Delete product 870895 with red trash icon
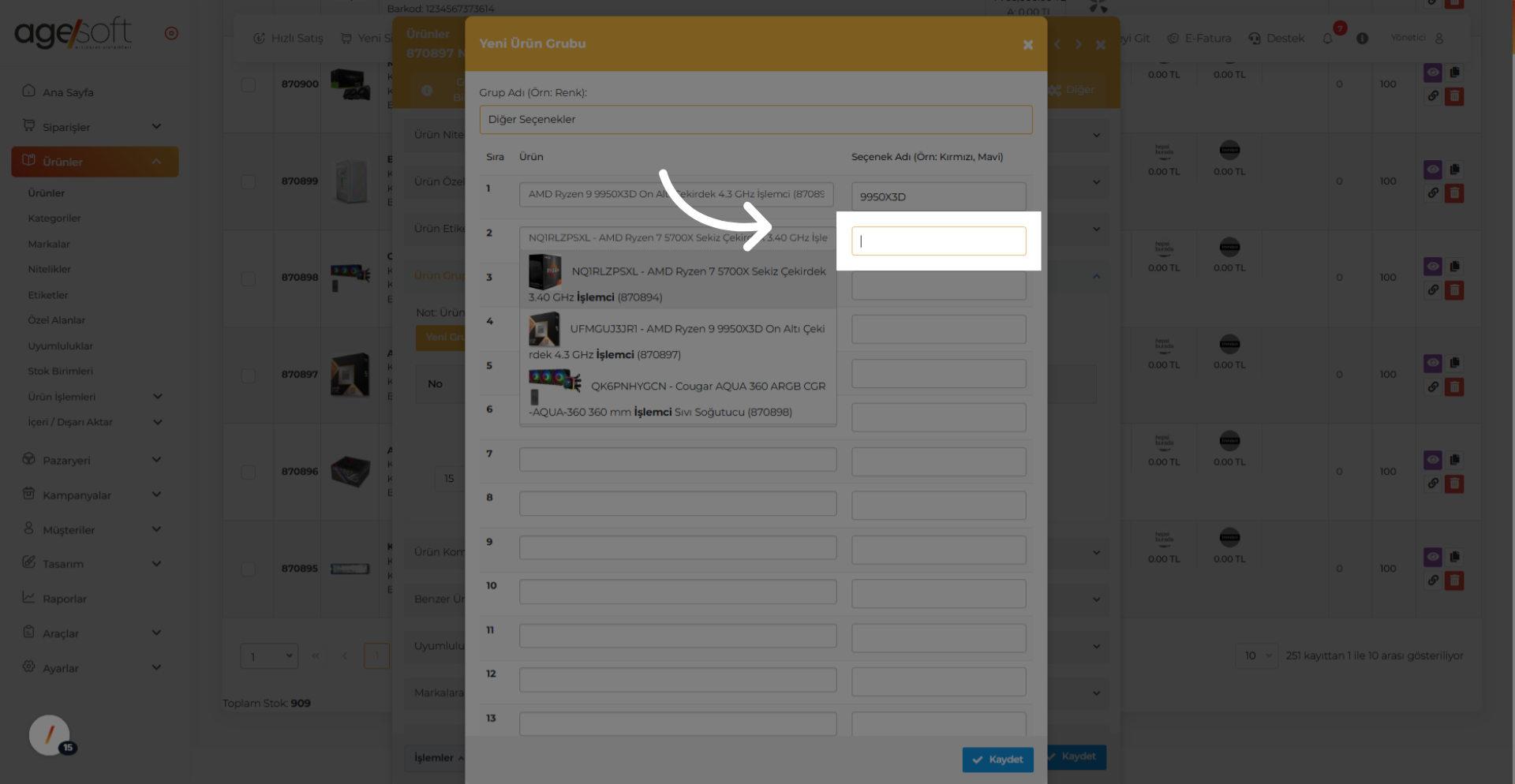Image resolution: width=1515 pixels, height=784 pixels. click(x=1454, y=581)
